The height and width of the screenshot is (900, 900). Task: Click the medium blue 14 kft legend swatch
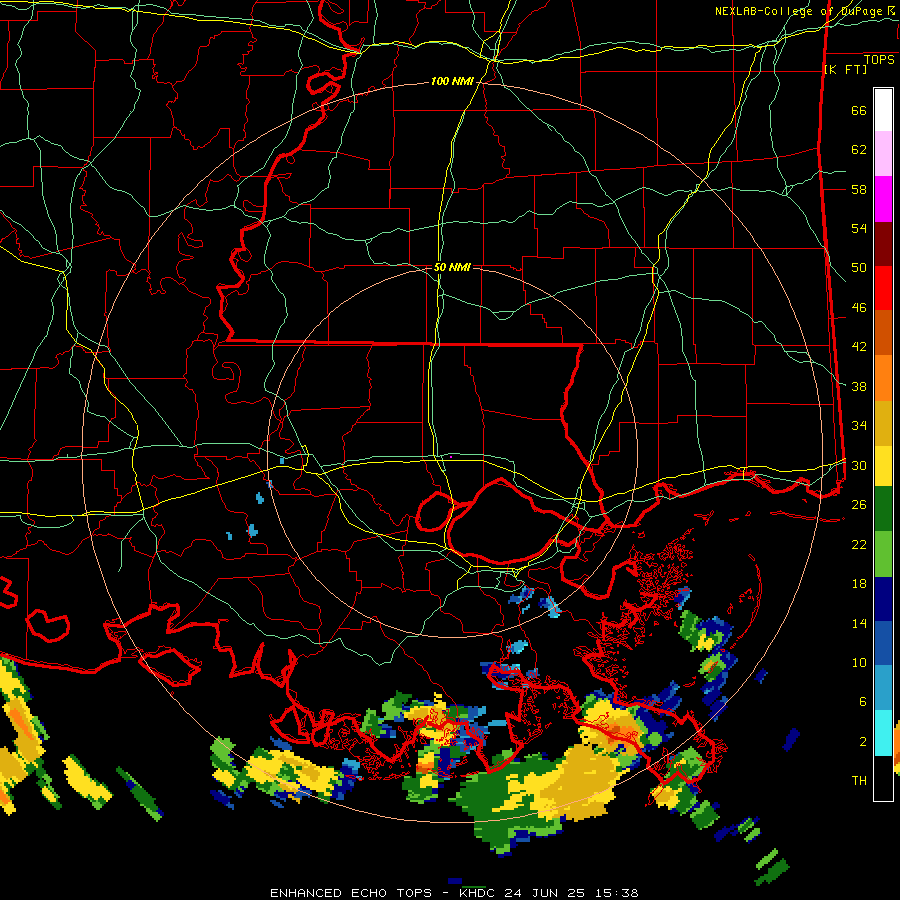click(x=883, y=643)
